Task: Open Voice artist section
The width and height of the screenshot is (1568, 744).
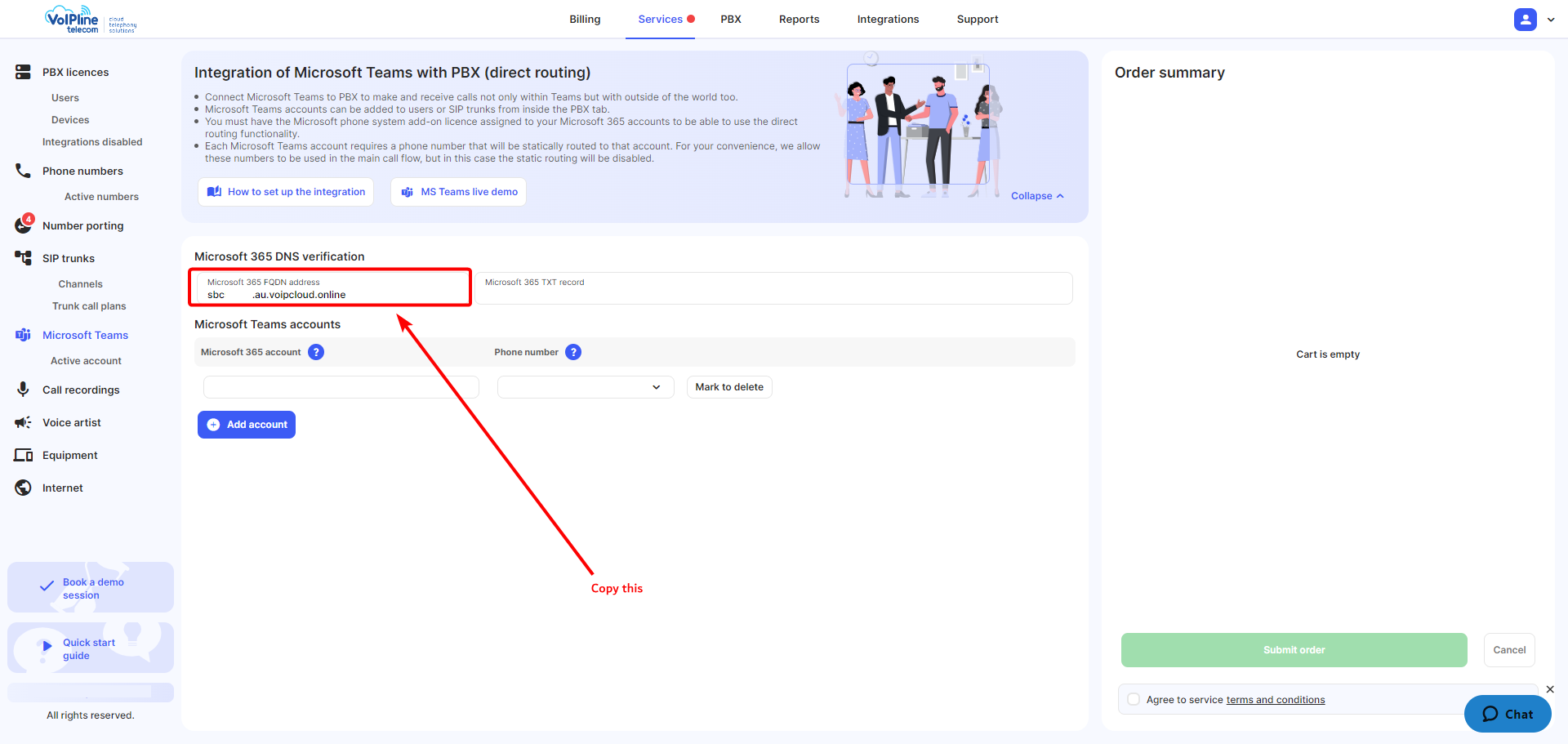Action: 72,422
